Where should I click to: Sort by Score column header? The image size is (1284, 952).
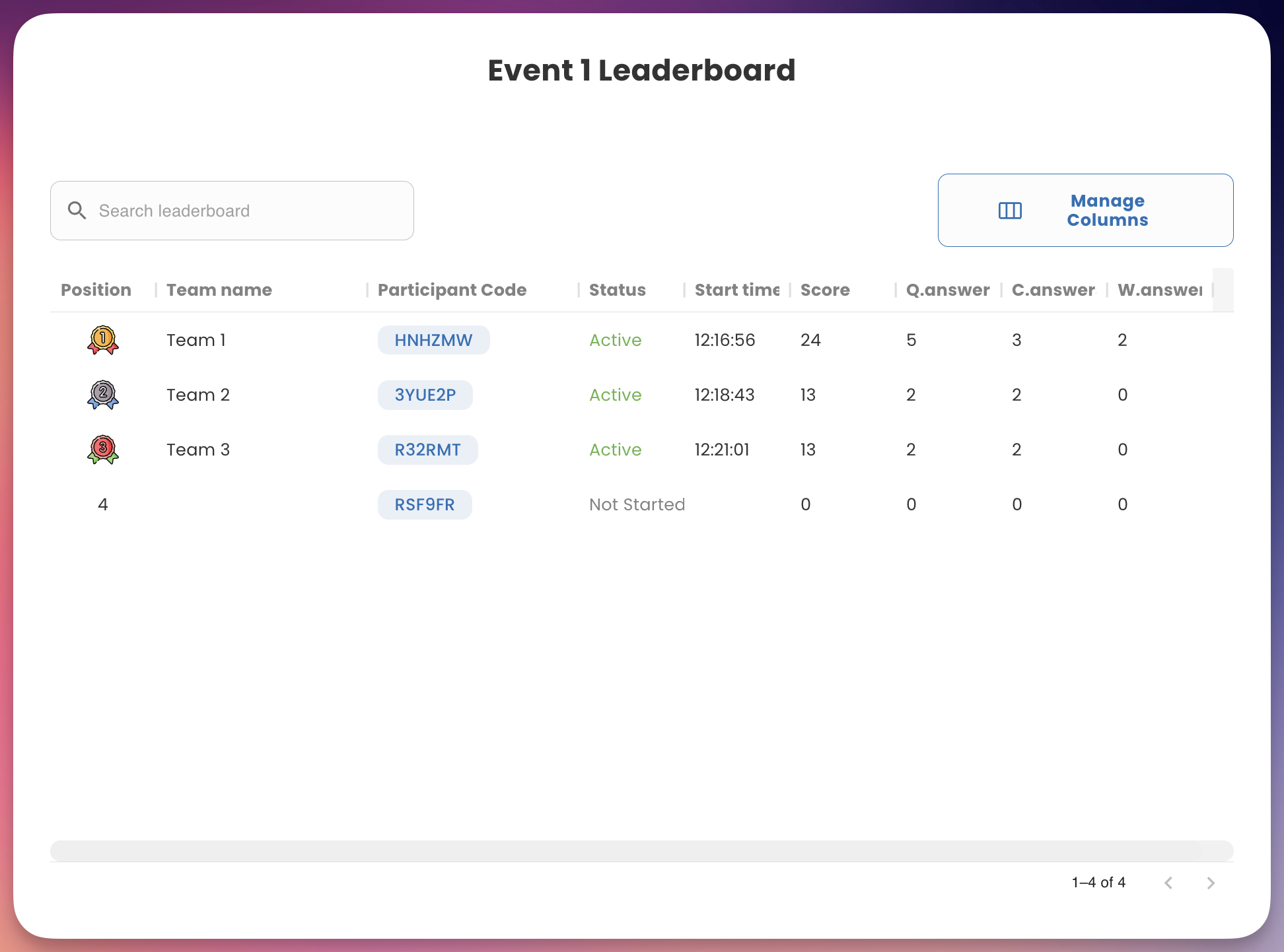(825, 290)
